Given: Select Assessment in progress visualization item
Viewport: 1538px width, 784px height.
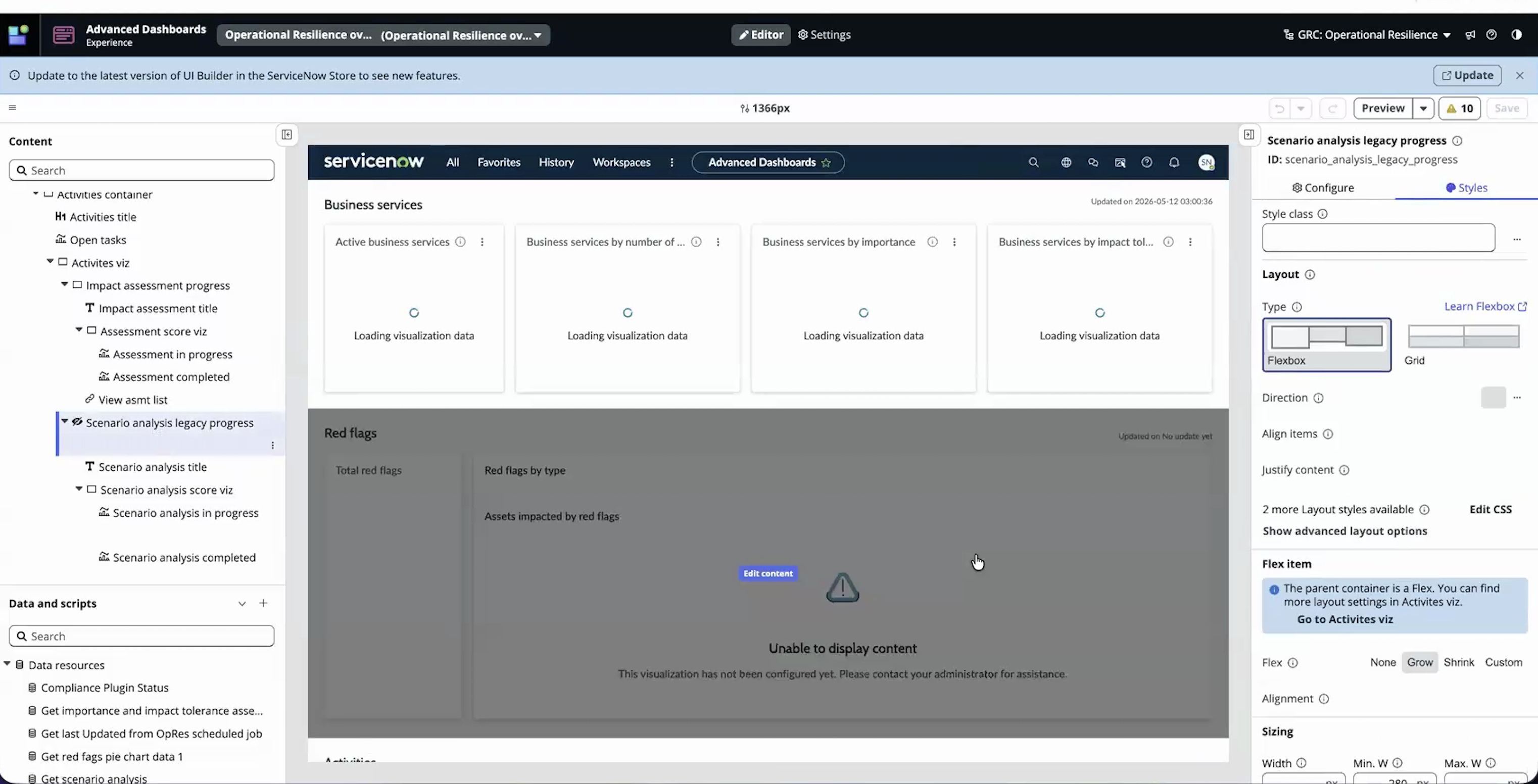Looking at the screenshot, I should click(173, 354).
